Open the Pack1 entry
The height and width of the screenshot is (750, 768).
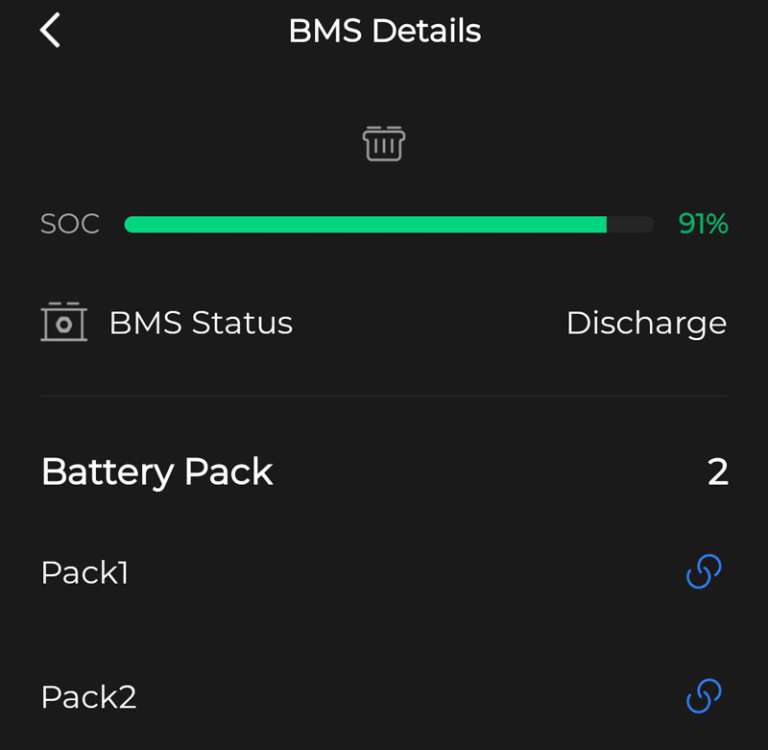coord(85,573)
